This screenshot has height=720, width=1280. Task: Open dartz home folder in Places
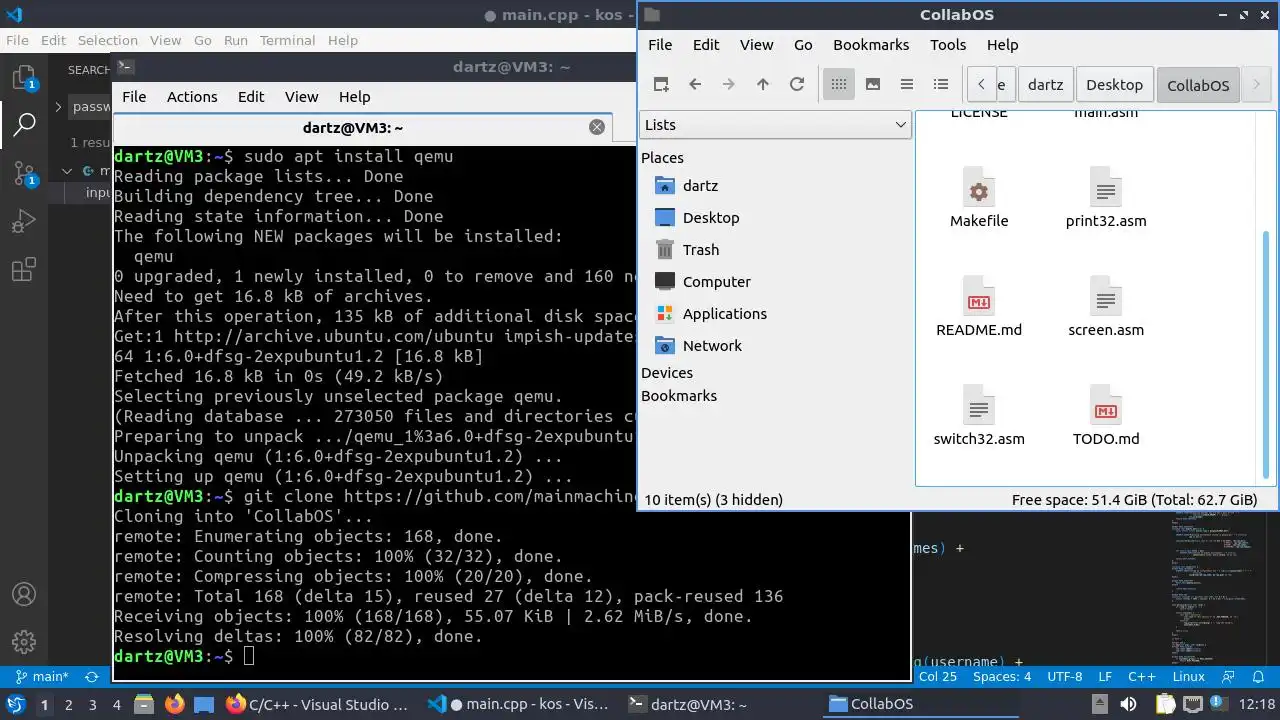[x=700, y=186]
